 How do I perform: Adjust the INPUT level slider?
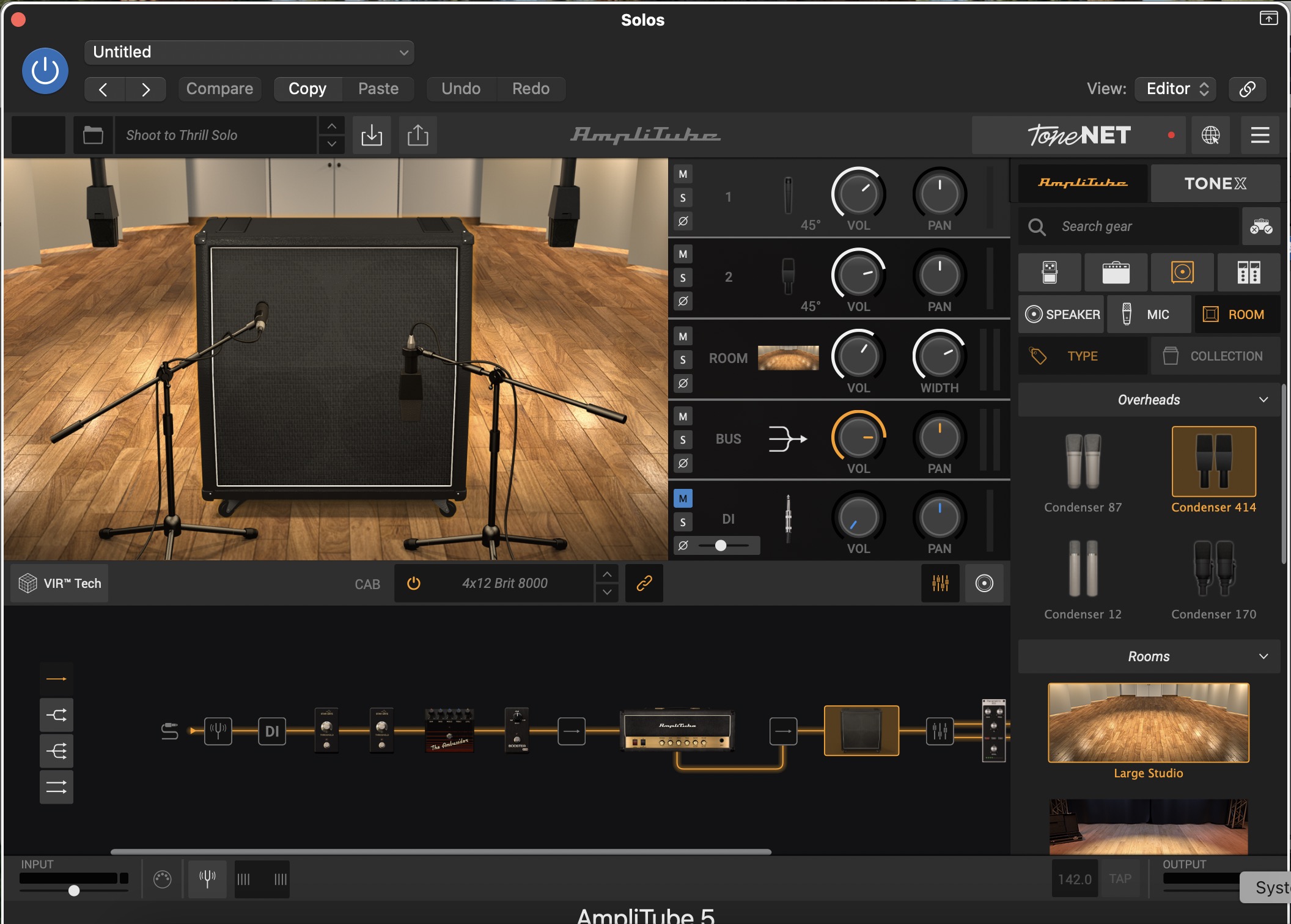coord(74,891)
